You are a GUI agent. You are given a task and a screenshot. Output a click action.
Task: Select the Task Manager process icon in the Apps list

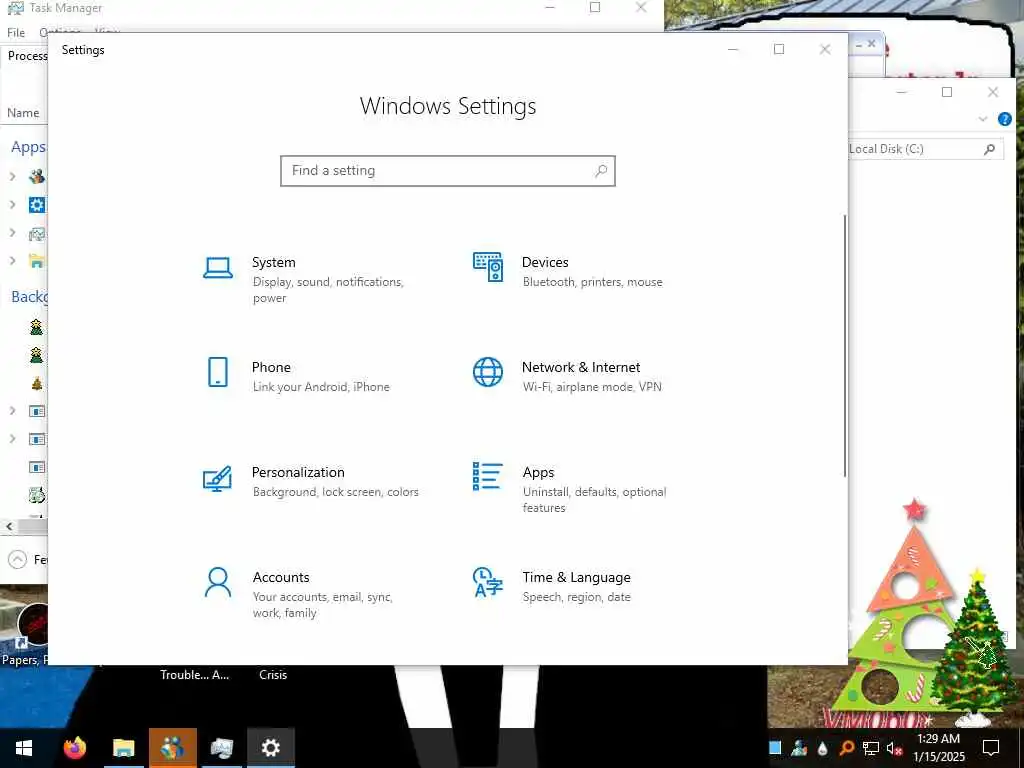click(37, 233)
